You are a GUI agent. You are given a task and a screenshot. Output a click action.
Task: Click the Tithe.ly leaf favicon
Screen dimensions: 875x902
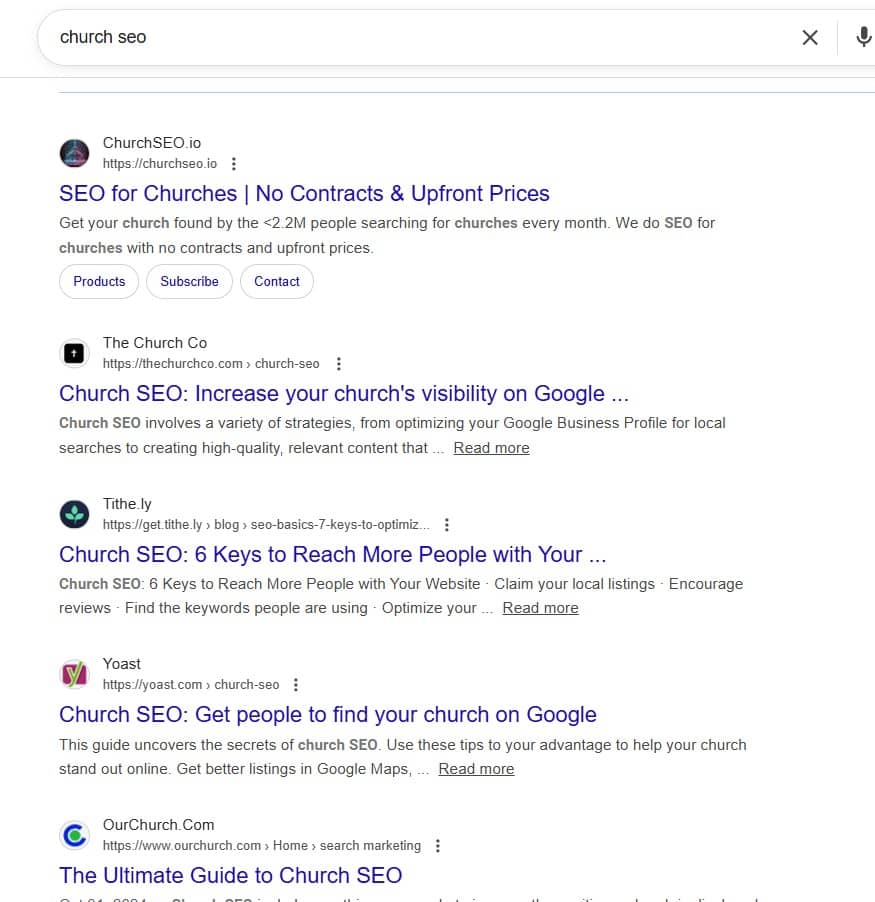74,514
